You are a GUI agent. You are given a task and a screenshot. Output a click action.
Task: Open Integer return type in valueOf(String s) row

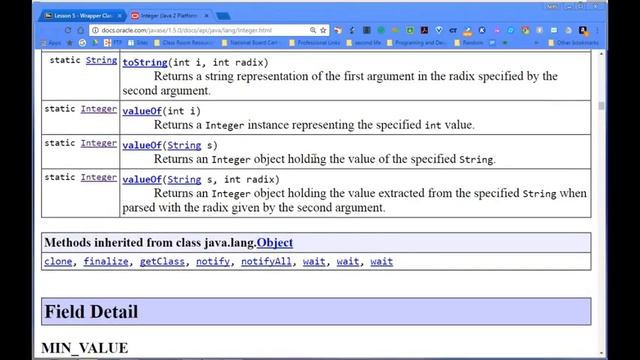99,143
